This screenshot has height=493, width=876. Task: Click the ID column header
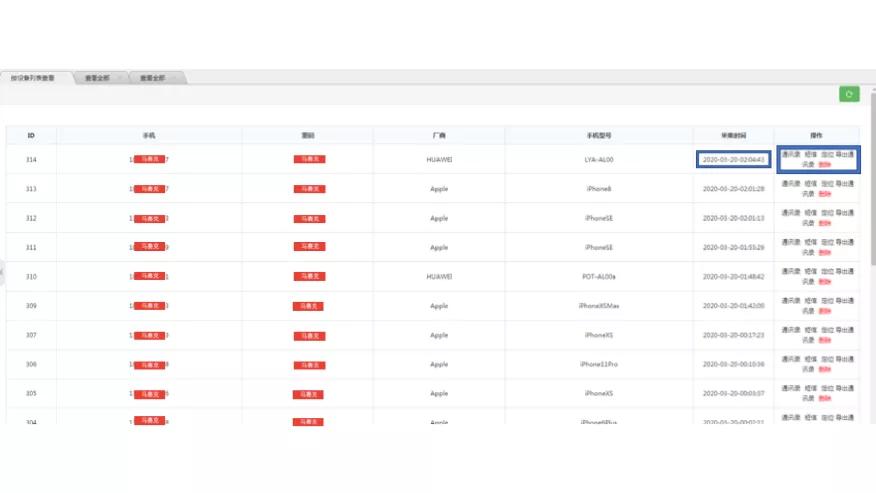[x=31, y=135]
